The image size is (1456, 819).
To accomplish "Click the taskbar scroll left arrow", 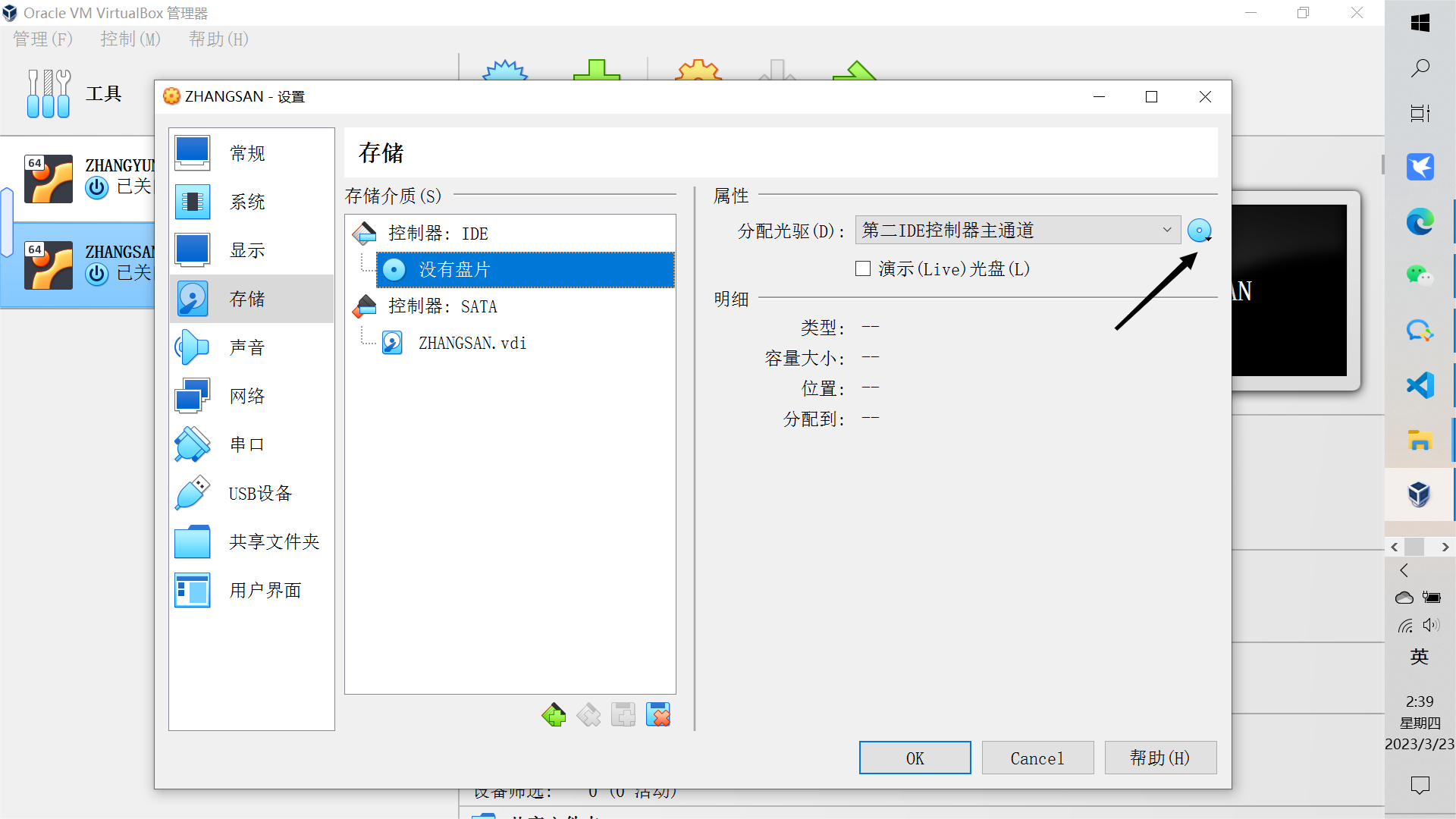I will (x=1395, y=547).
